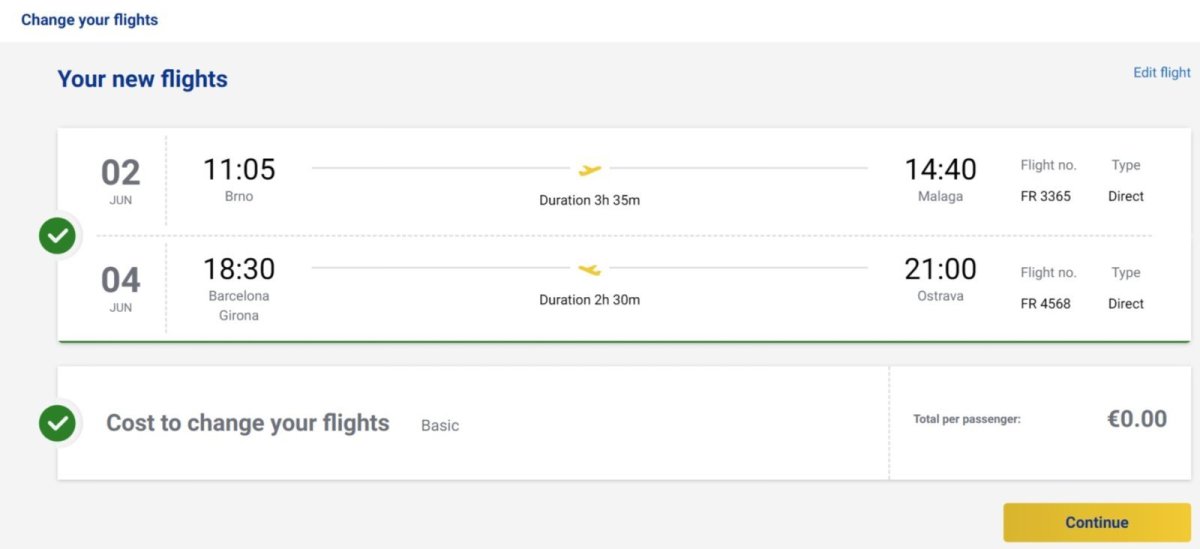
Task: Select the 04 JUN return date
Action: point(121,285)
